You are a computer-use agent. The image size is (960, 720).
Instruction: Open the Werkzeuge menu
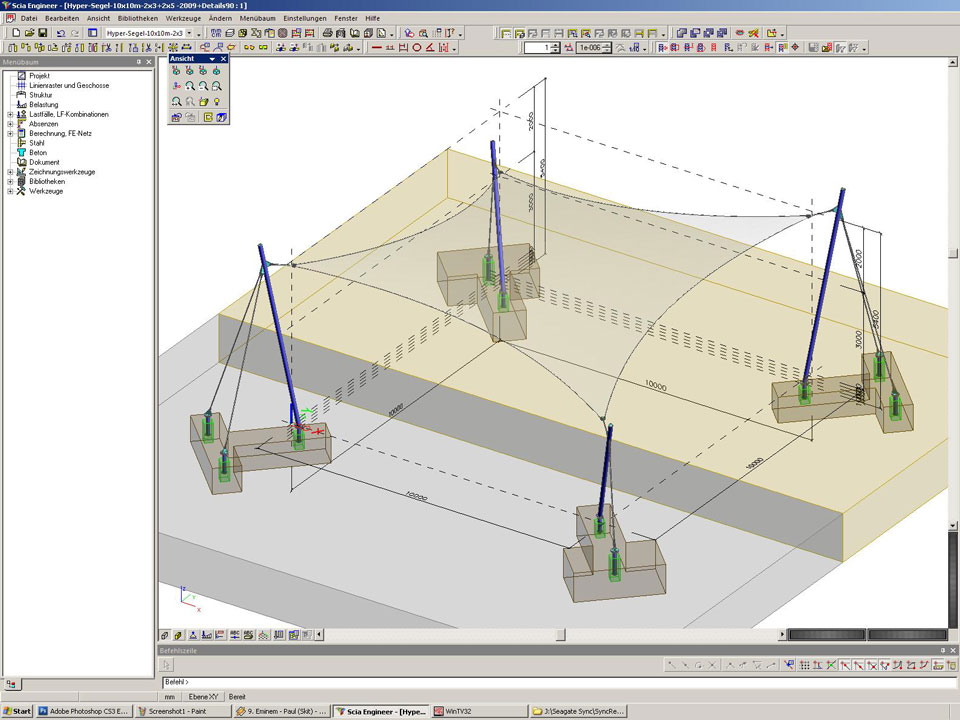coord(183,18)
